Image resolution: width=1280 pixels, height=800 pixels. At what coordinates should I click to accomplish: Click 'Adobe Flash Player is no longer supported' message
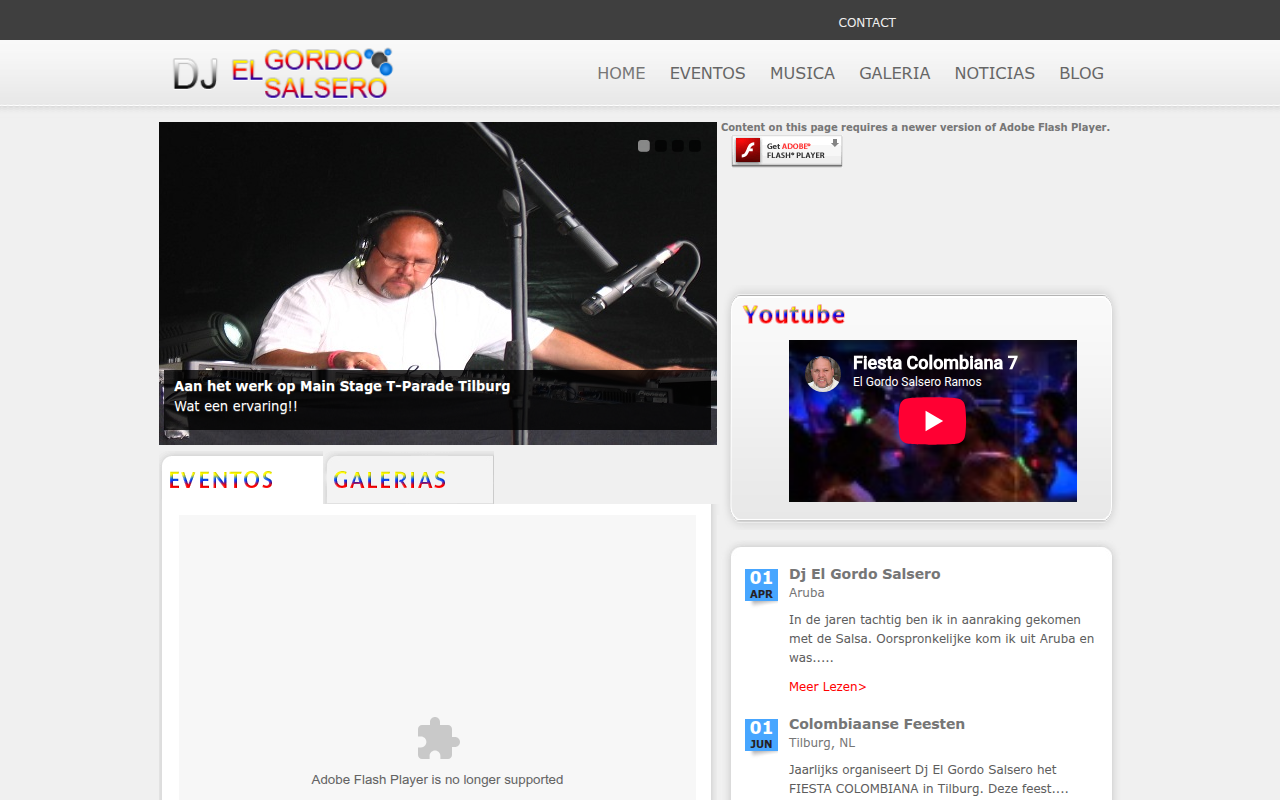(x=437, y=780)
